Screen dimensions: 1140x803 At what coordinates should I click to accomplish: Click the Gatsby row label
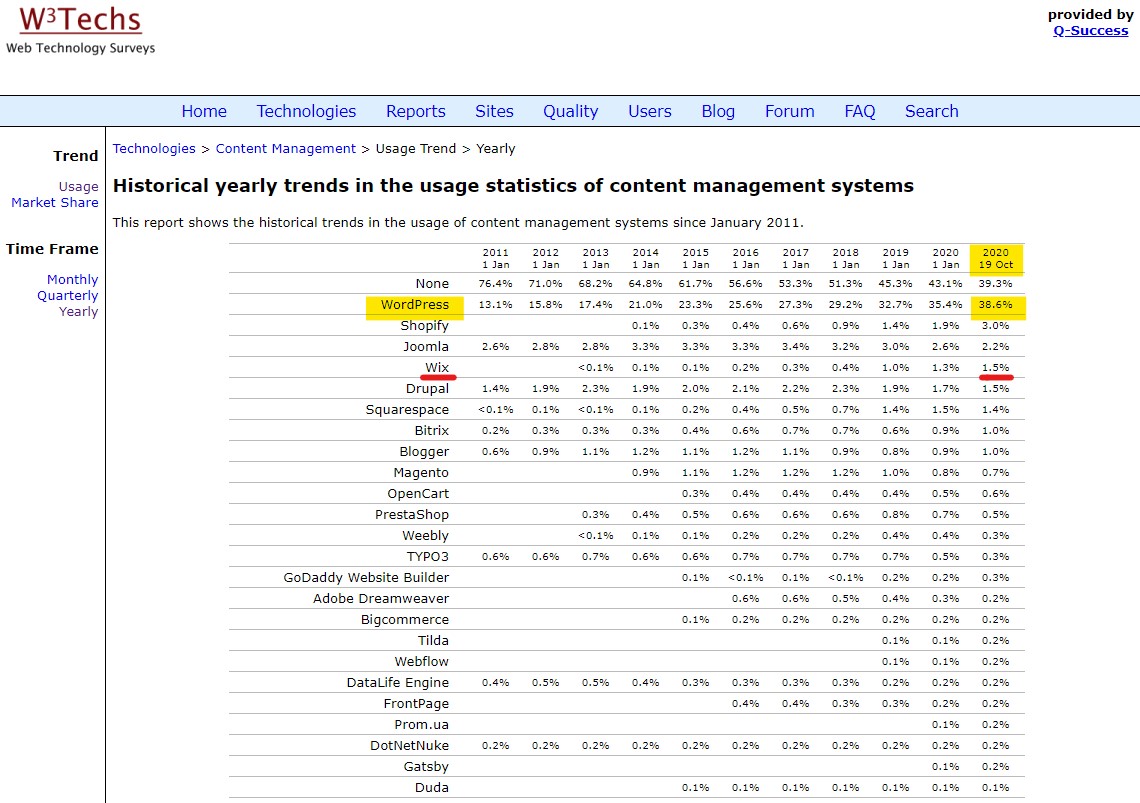(x=426, y=767)
